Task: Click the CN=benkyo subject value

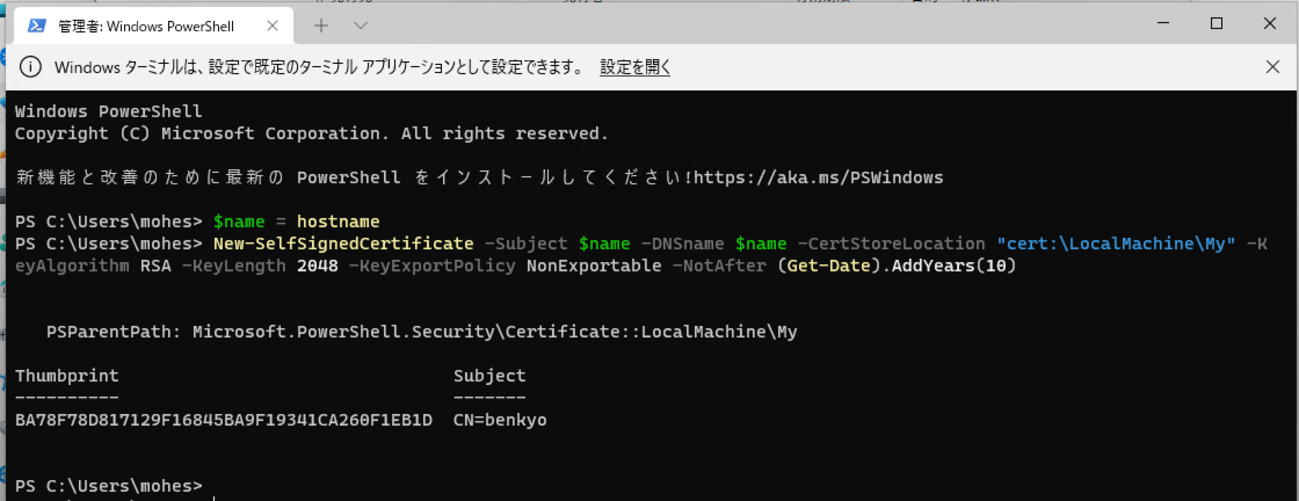Action: coord(500,420)
